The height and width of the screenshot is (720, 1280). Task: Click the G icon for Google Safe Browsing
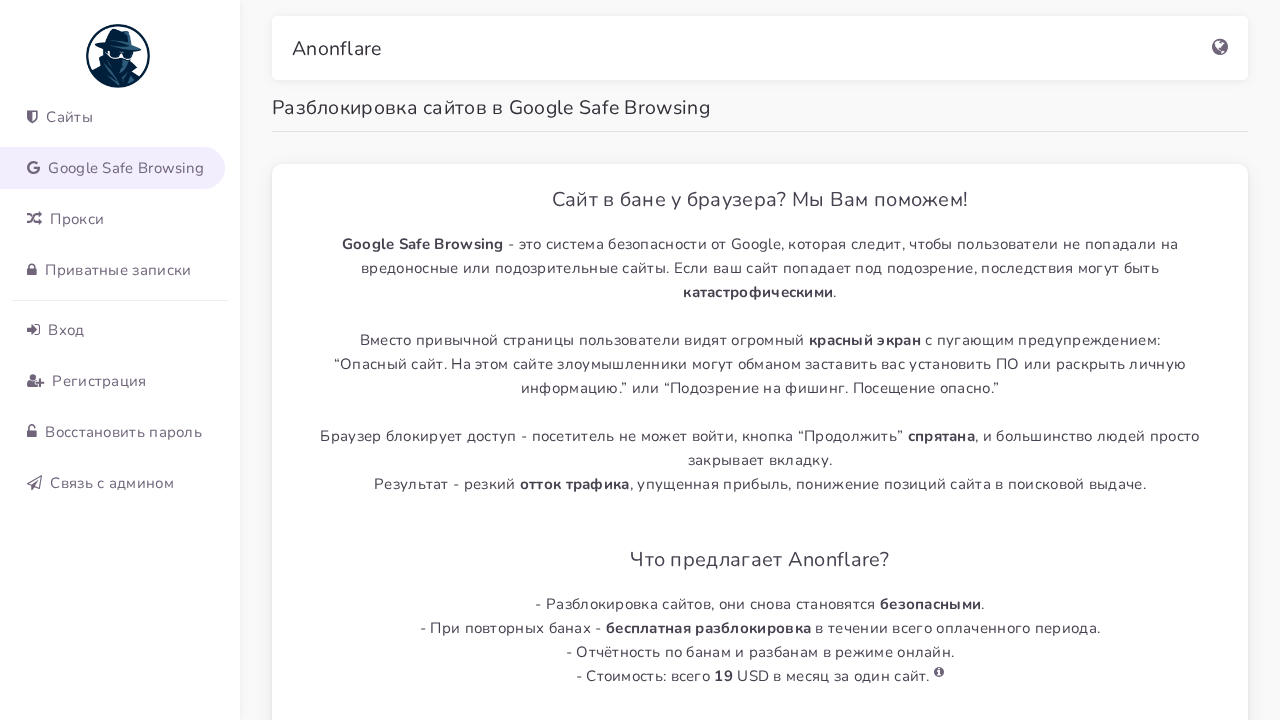(x=33, y=168)
